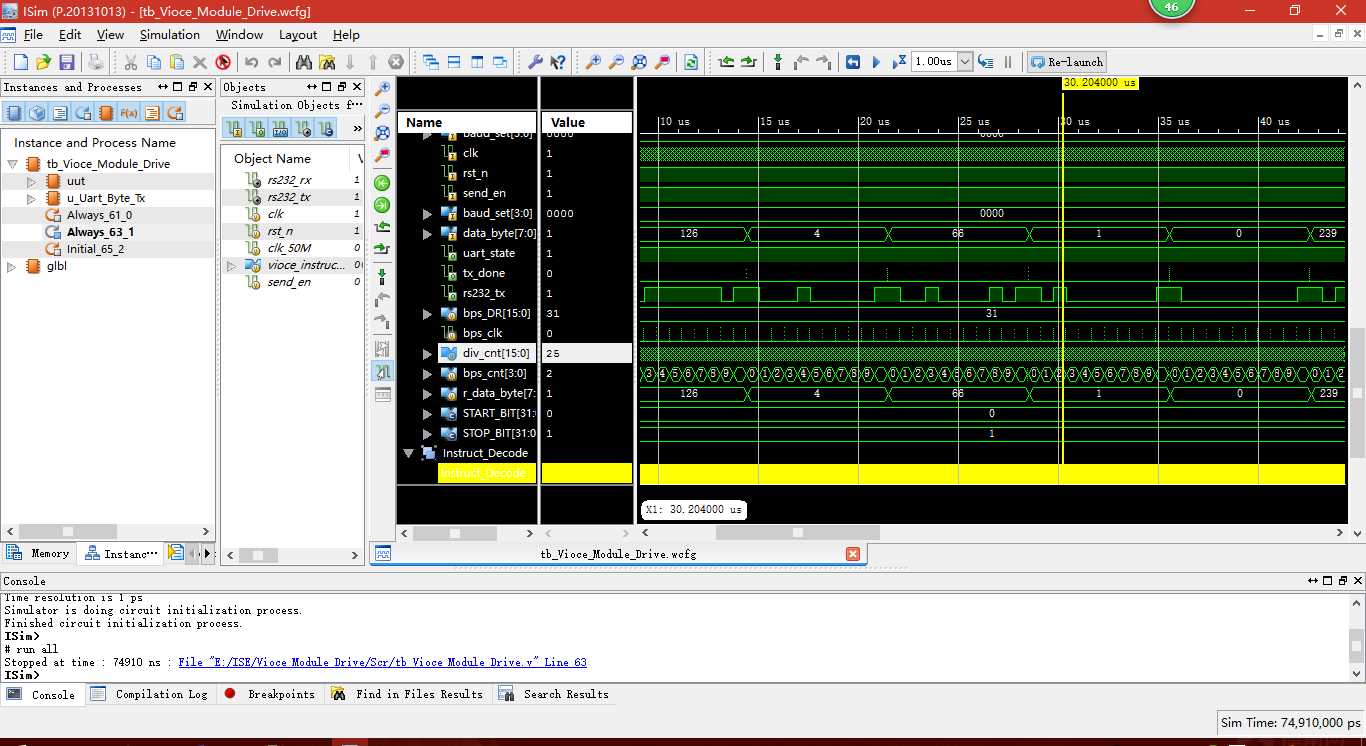
Task: Click the Copy toolbar icon
Action: pos(154,62)
